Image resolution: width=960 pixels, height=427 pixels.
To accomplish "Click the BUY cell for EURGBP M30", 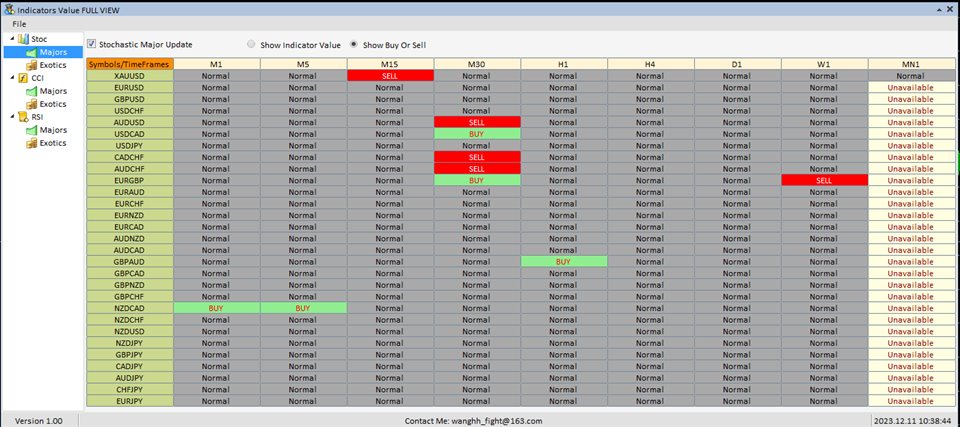I will pyautogui.click(x=478, y=180).
